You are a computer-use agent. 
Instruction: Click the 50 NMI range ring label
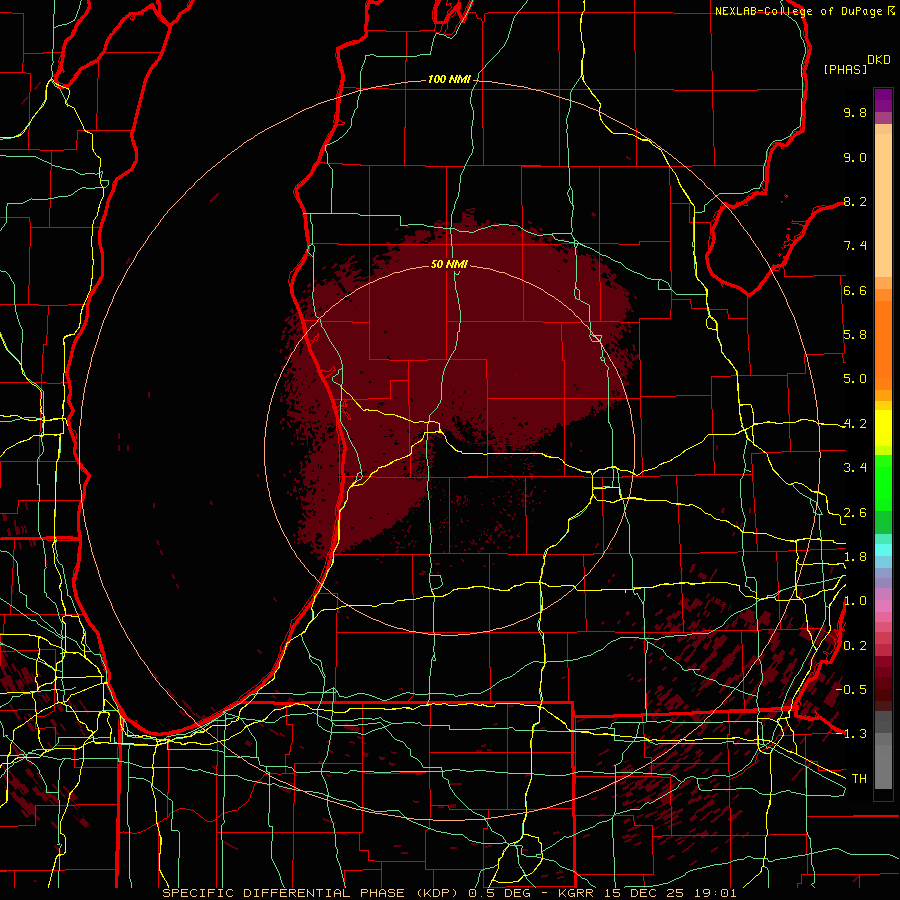[449, 264]
